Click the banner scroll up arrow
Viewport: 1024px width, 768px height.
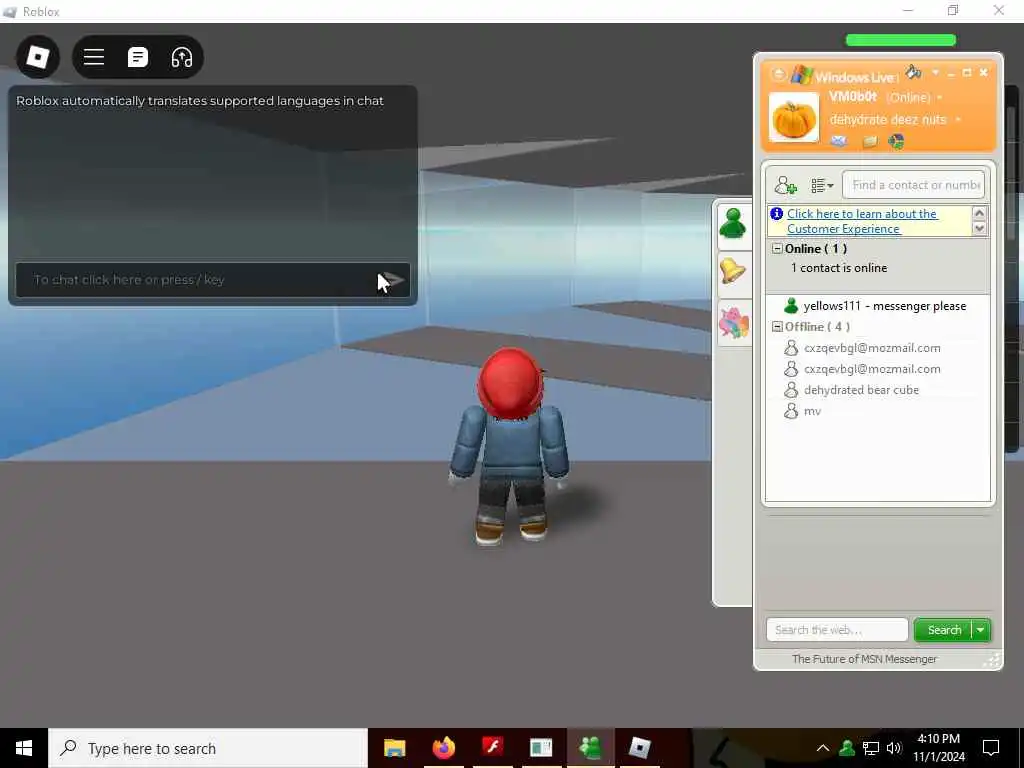tap(979, 213)
